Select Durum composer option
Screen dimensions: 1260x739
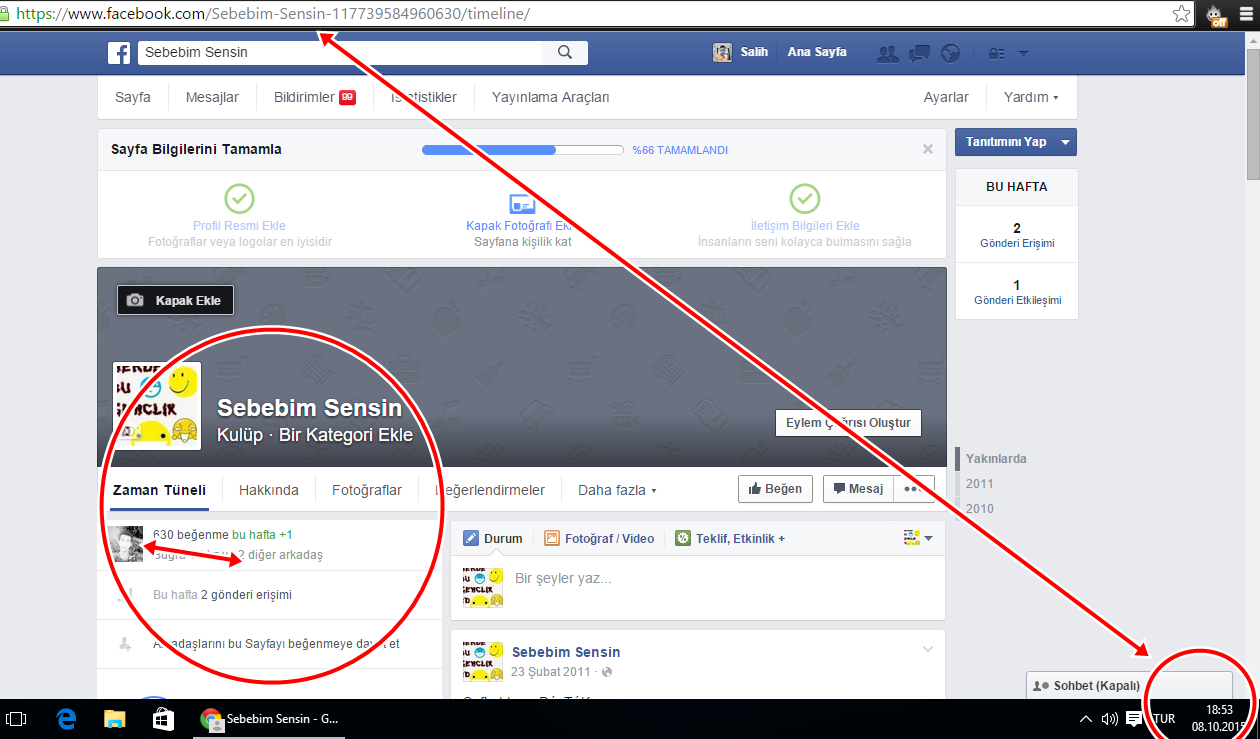coord(493,538)
